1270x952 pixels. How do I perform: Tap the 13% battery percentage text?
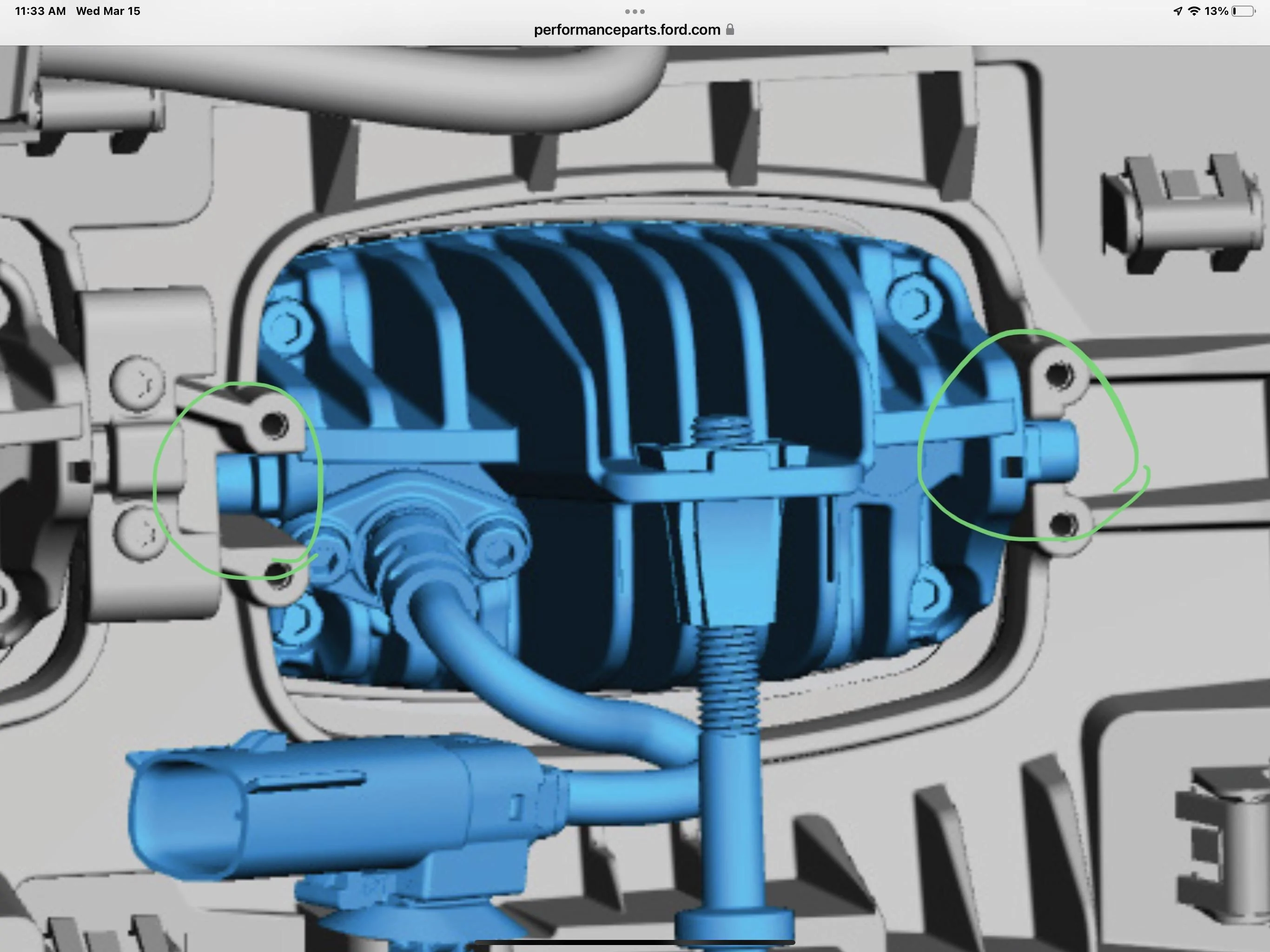(1216, 11)
